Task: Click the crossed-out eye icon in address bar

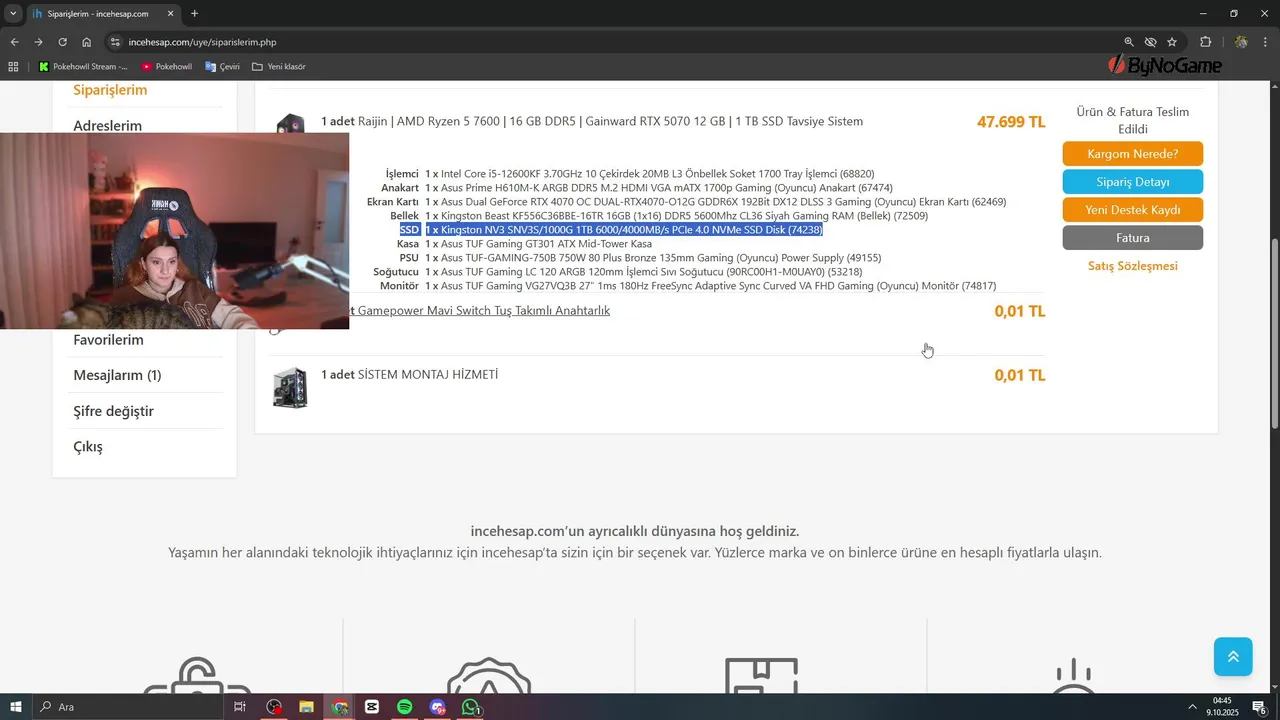Action: coord(1150,42)
